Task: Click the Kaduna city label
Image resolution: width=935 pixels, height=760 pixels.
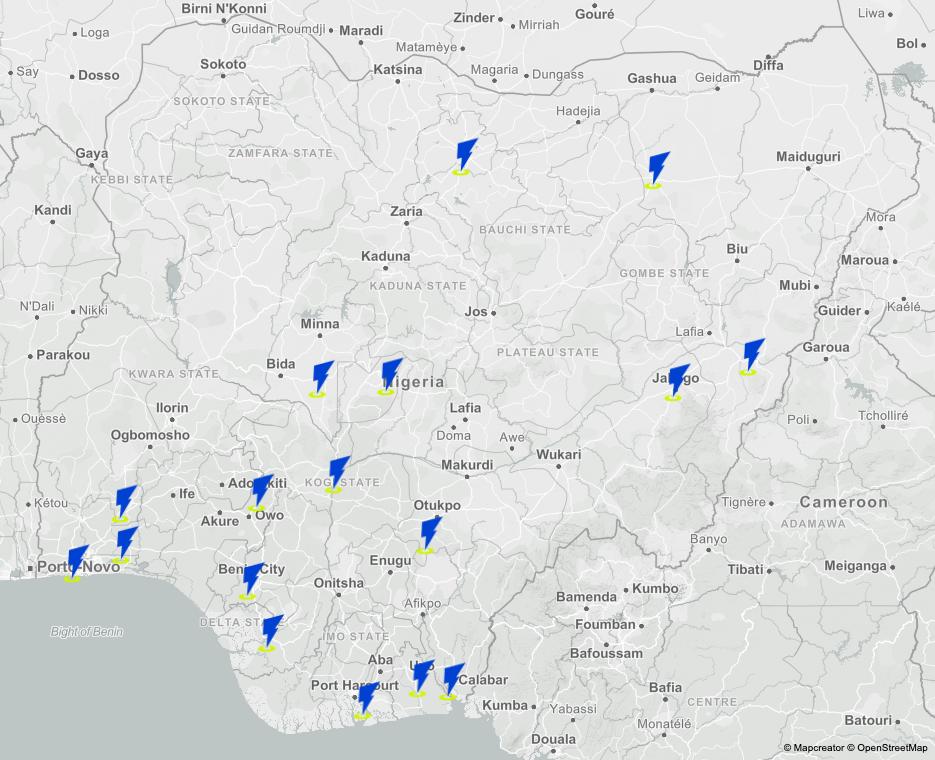Action: (386, 256)
